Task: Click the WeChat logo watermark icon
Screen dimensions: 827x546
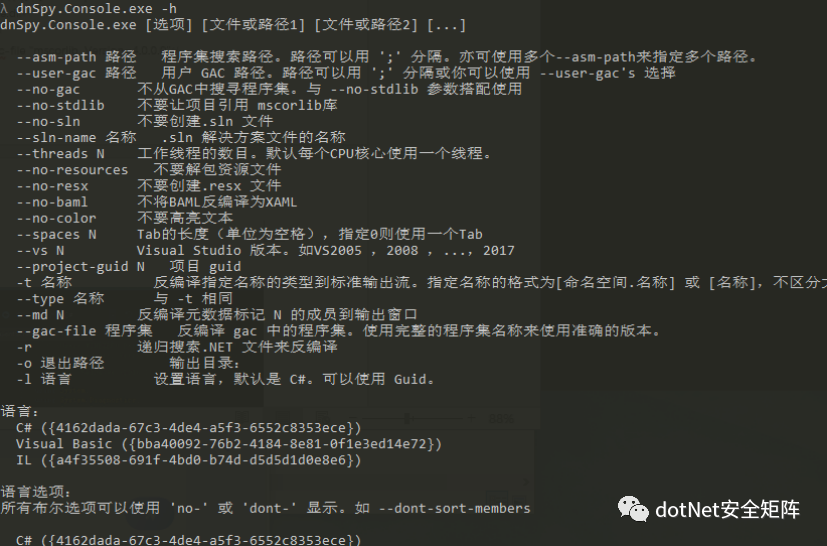Action: click(633, 509)
